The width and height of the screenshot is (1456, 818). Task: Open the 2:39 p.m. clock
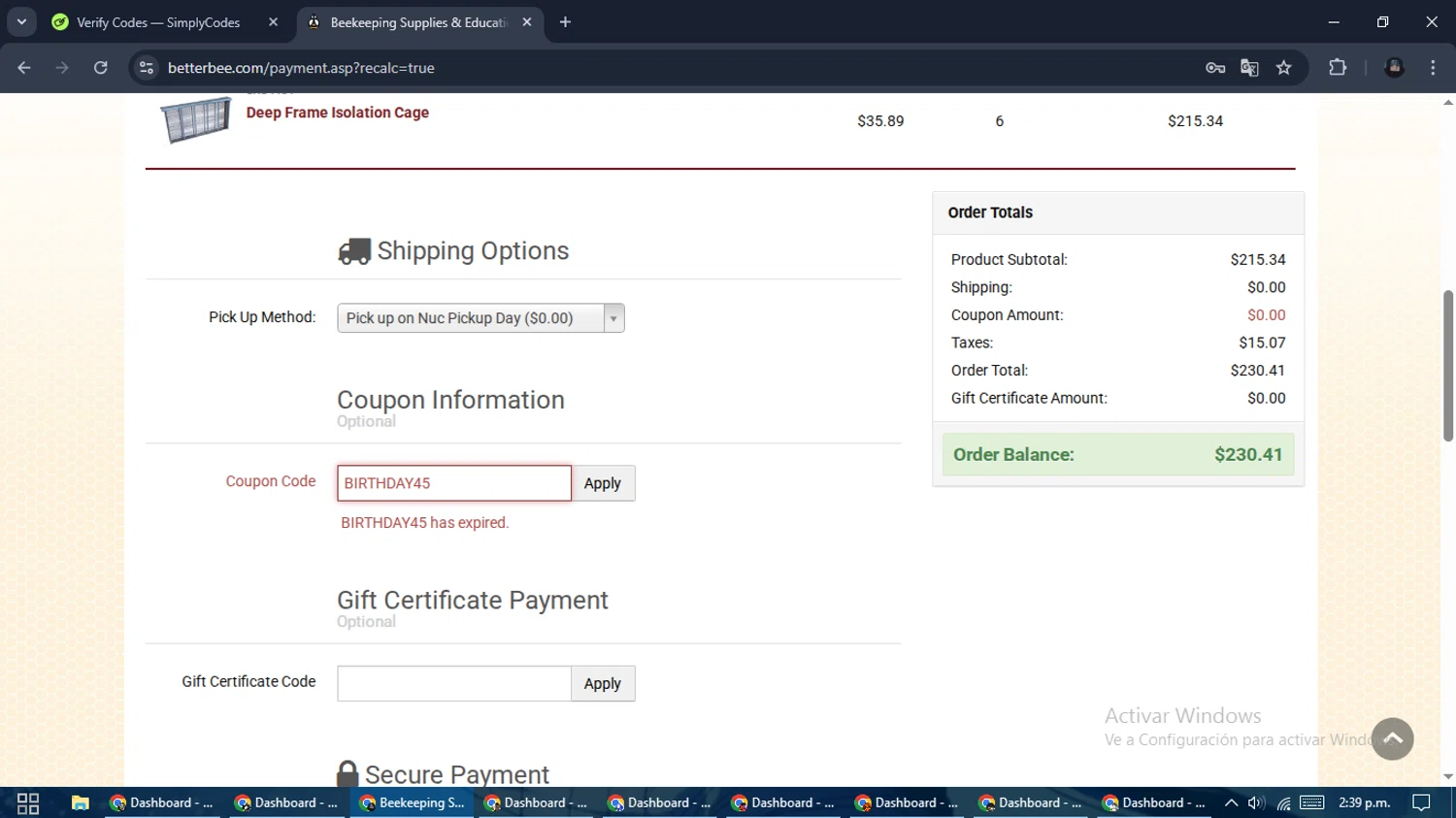point(1364,802)
